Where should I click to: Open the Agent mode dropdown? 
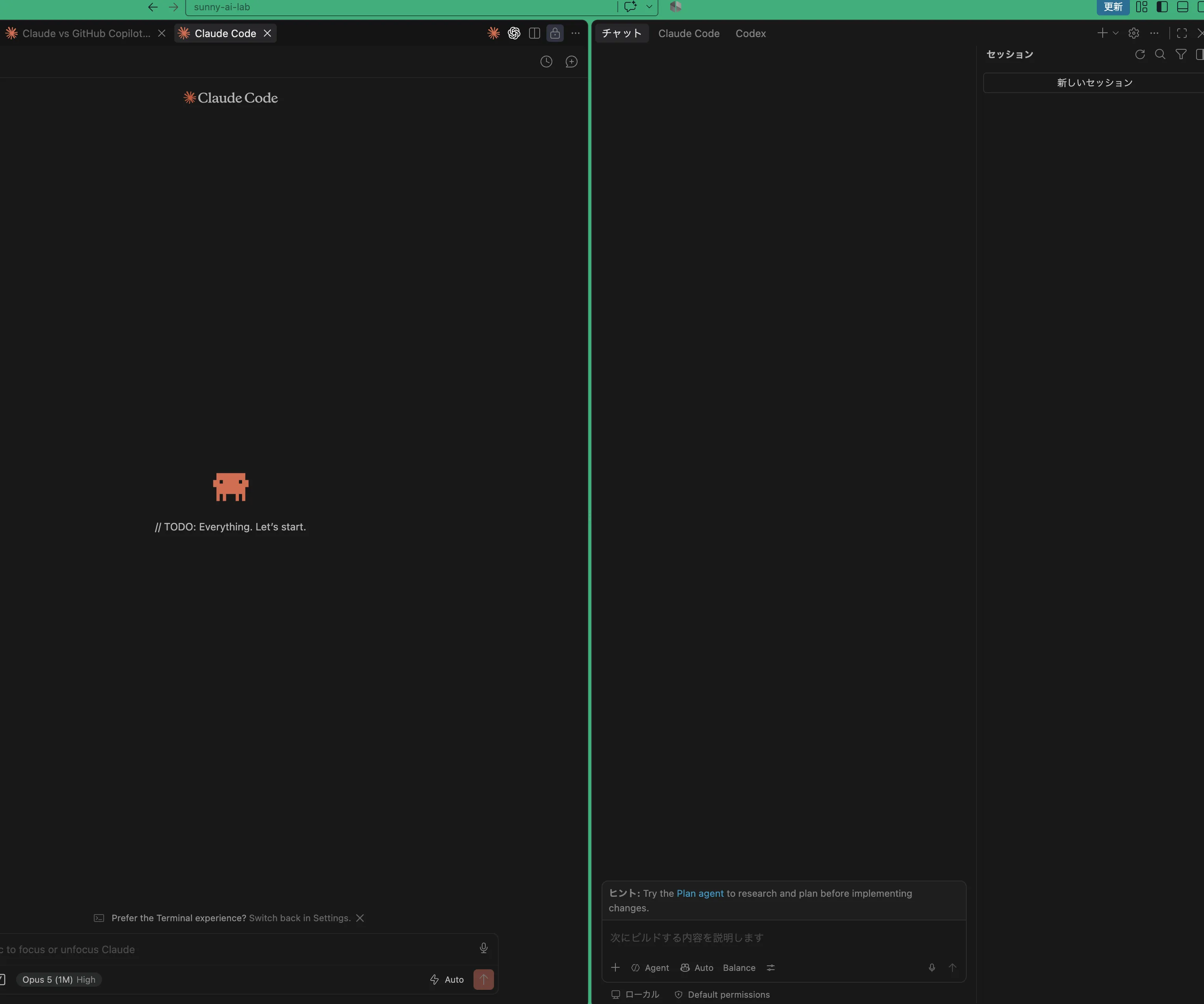[x=650, y=967]
